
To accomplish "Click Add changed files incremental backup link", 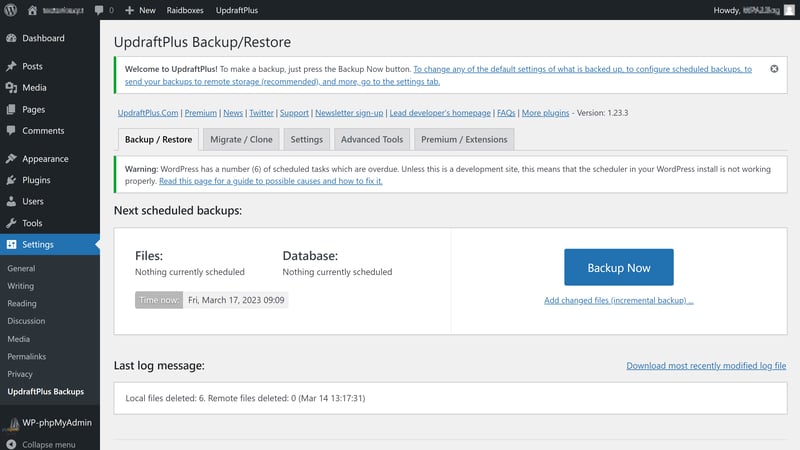I will (618, 300).
